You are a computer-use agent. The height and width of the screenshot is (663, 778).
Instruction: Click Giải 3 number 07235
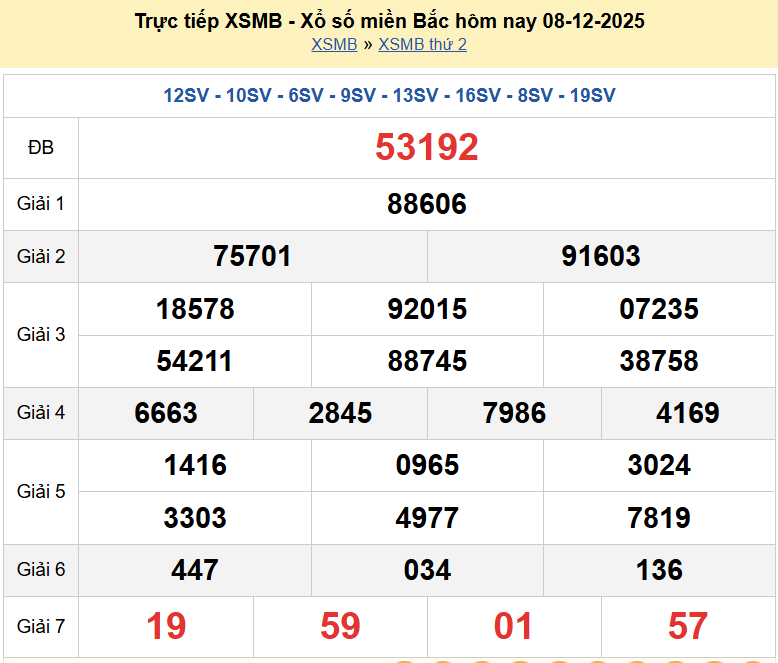(659, 309)
